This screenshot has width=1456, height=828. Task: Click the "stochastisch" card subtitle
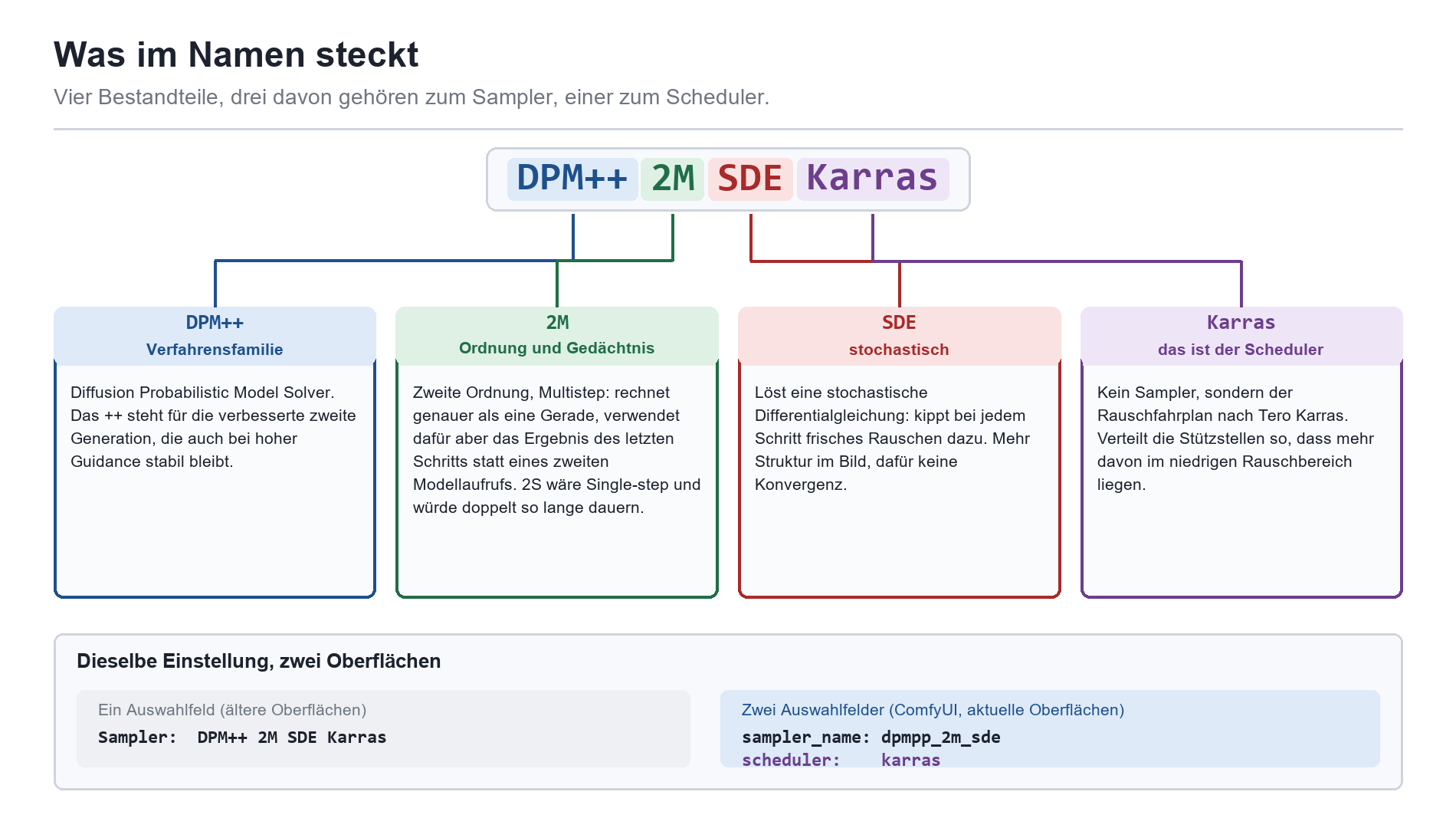[899, 350]
